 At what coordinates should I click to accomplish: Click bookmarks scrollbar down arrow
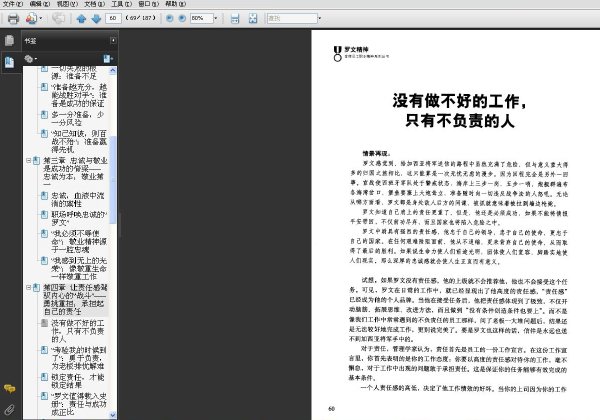[112, 415]
